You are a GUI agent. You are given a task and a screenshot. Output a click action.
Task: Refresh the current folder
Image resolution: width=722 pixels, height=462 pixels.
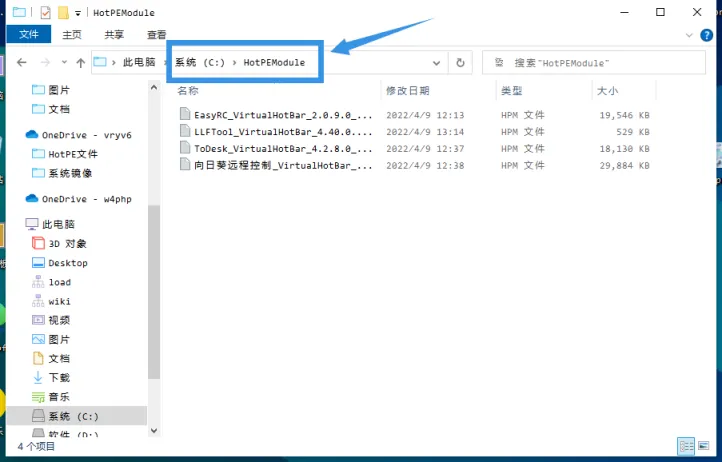(460, 63)
